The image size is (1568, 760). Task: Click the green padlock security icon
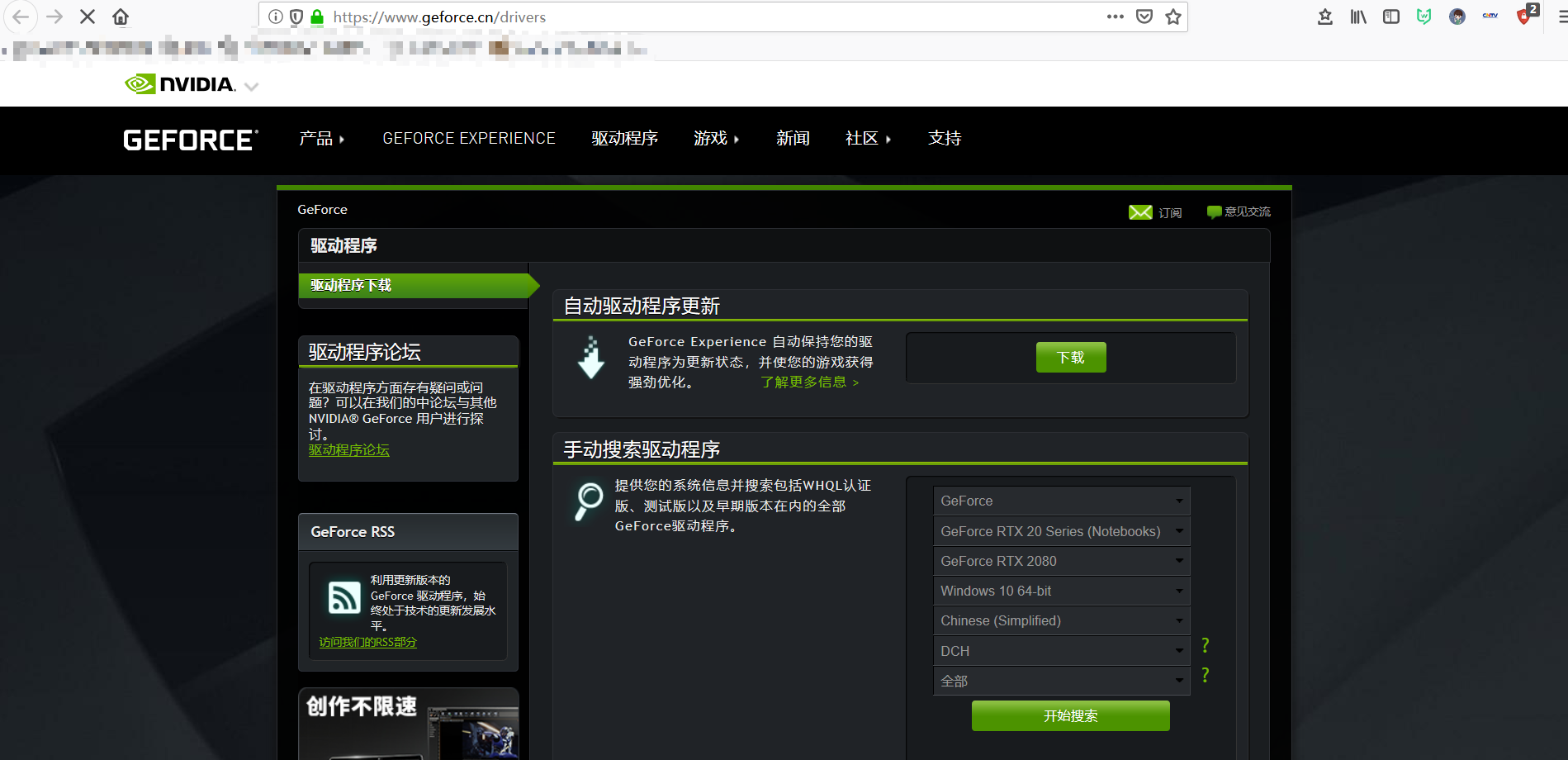(317, 17)
